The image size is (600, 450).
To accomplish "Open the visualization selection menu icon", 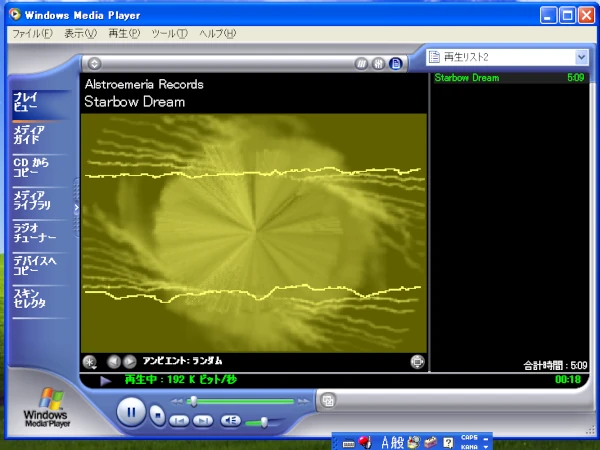I will coord(90,362).
